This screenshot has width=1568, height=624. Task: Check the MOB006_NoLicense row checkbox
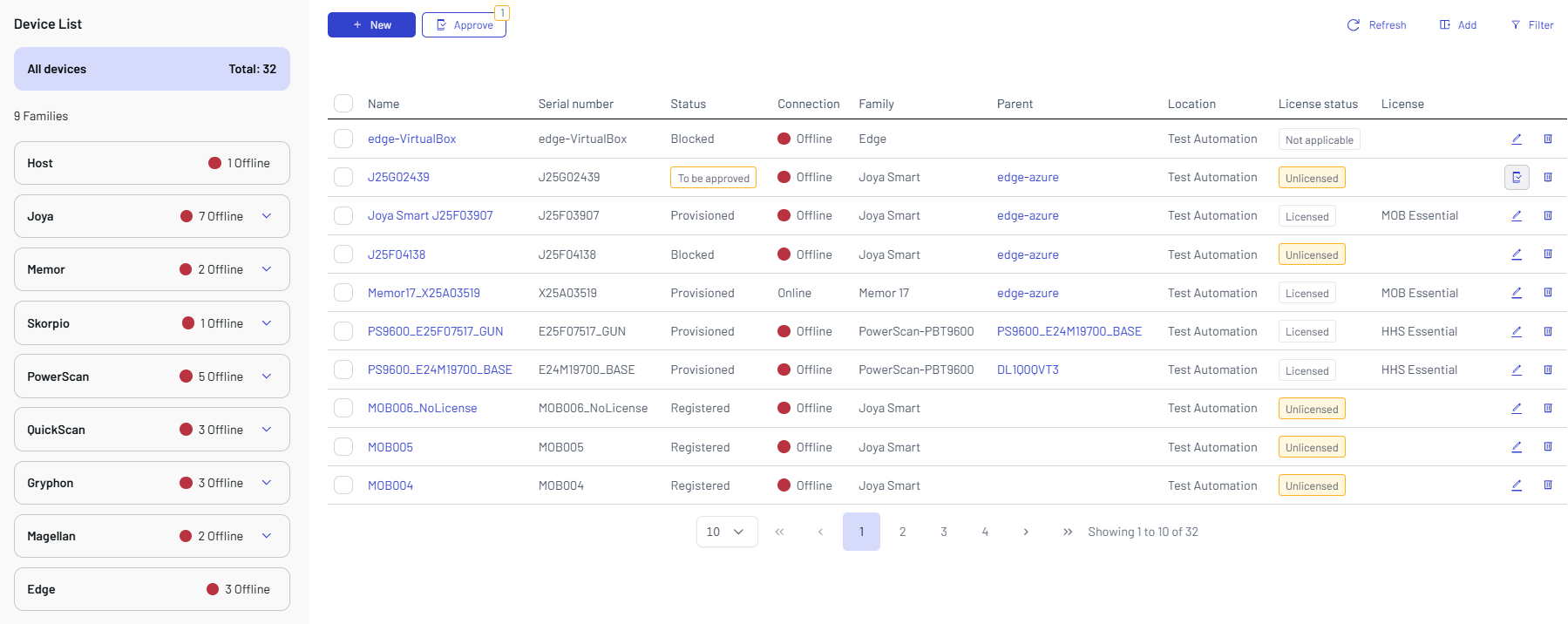[x=343, y=408]
